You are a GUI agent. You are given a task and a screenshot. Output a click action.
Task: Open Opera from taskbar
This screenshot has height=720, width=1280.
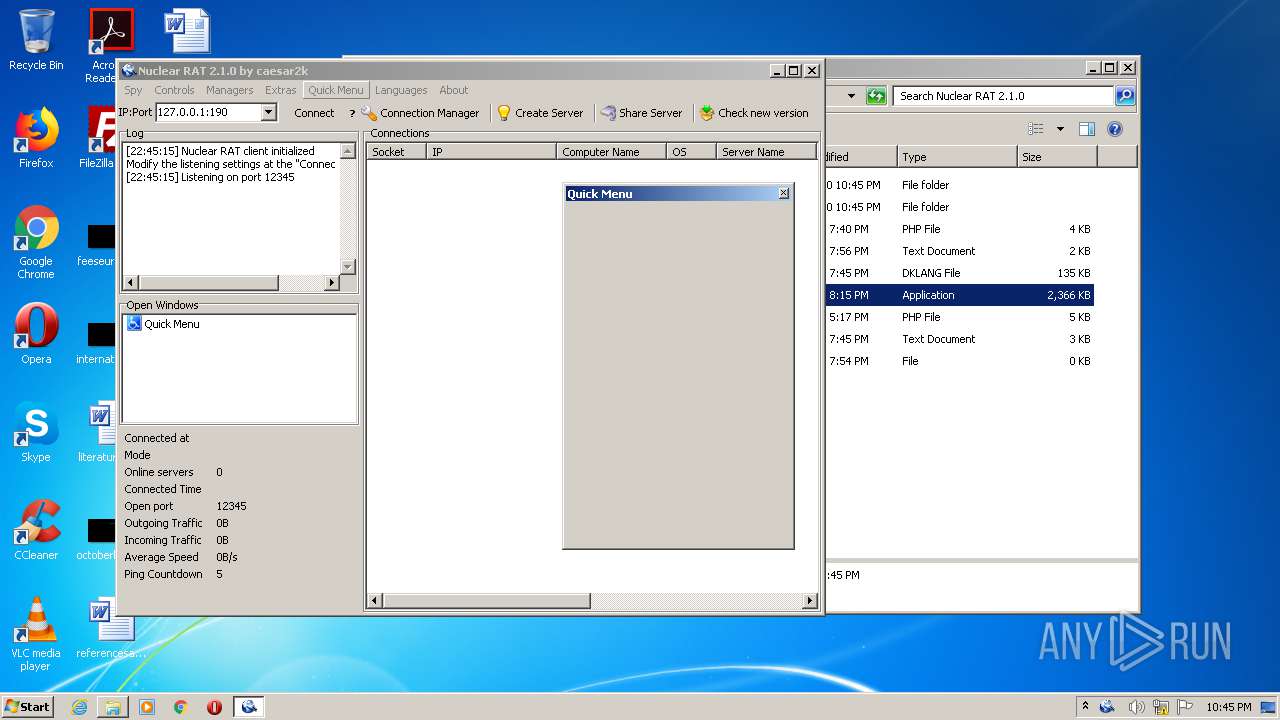coord(214,707)
